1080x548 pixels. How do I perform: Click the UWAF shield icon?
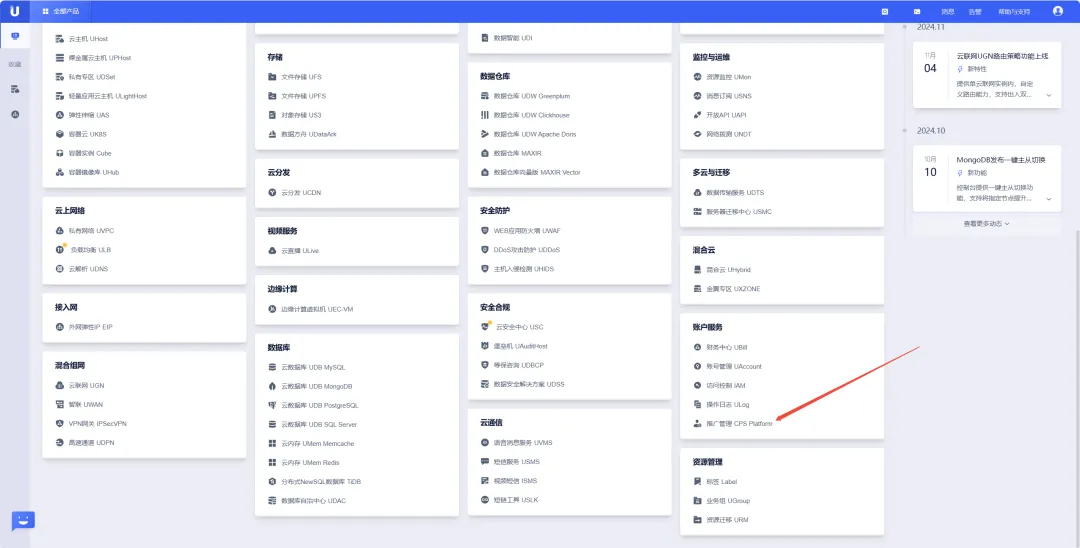[485, 230]
